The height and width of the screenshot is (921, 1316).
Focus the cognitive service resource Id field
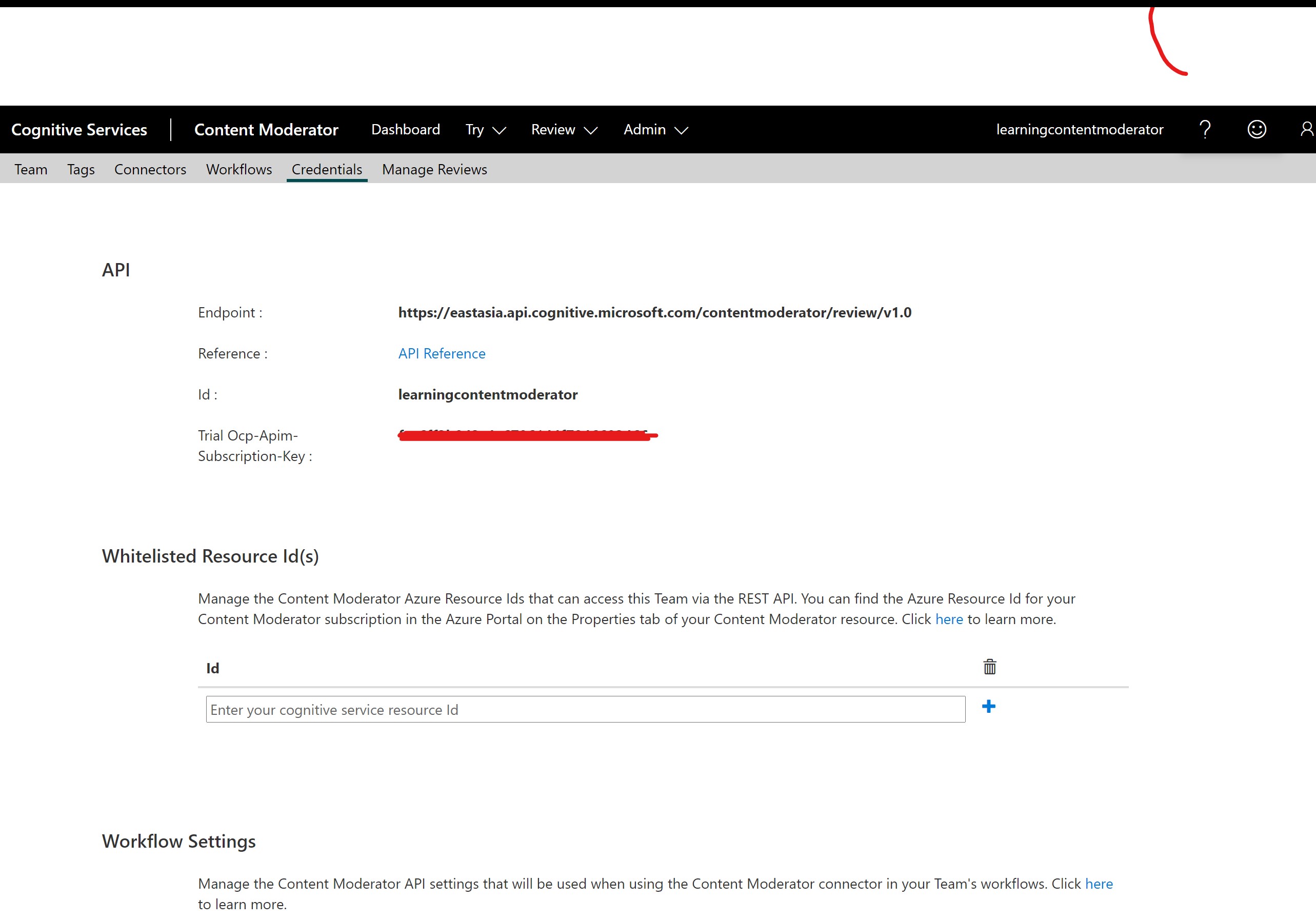tap(585, 710)
